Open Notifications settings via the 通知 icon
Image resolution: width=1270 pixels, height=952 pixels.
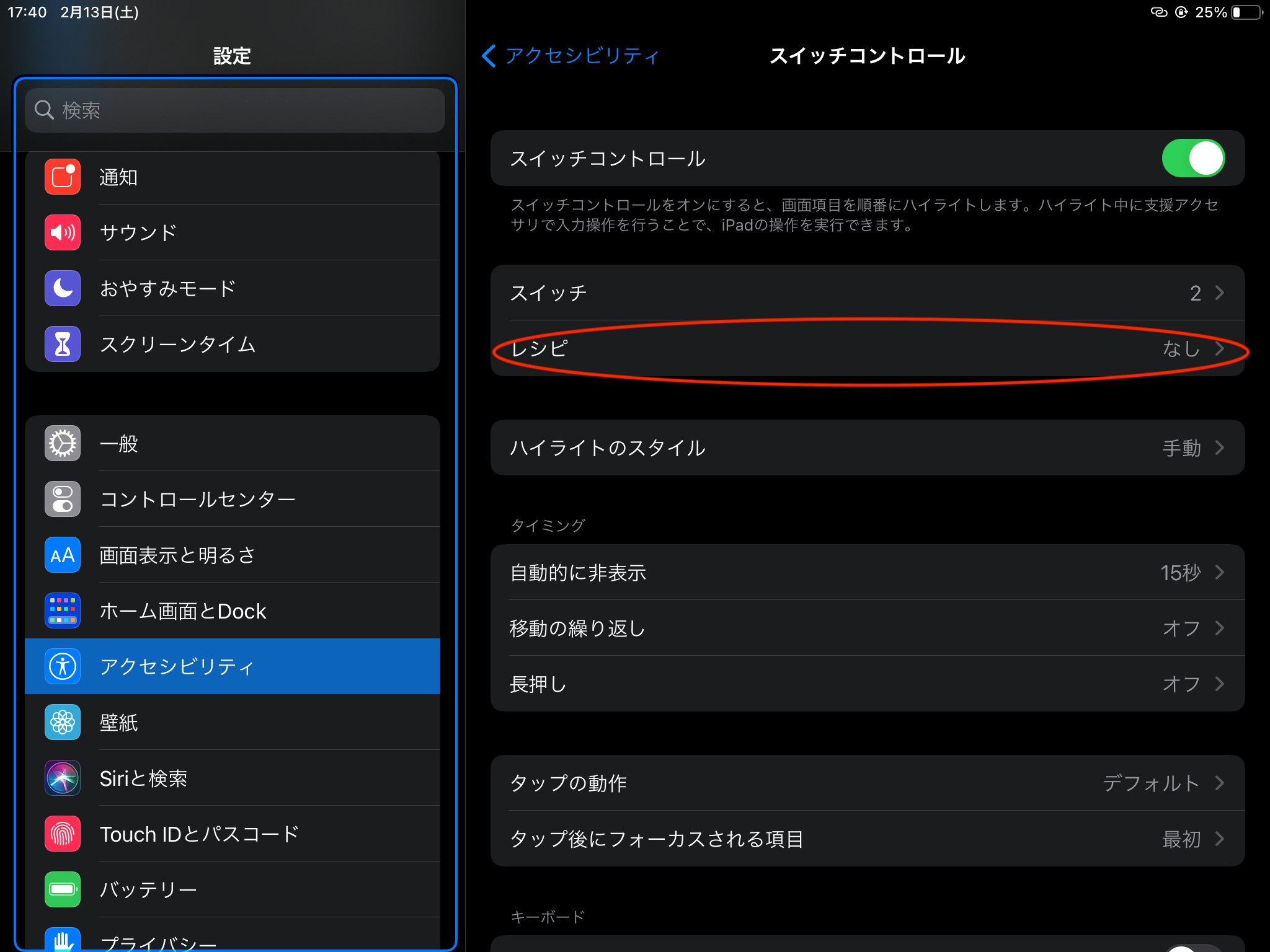tap(62, 177)
